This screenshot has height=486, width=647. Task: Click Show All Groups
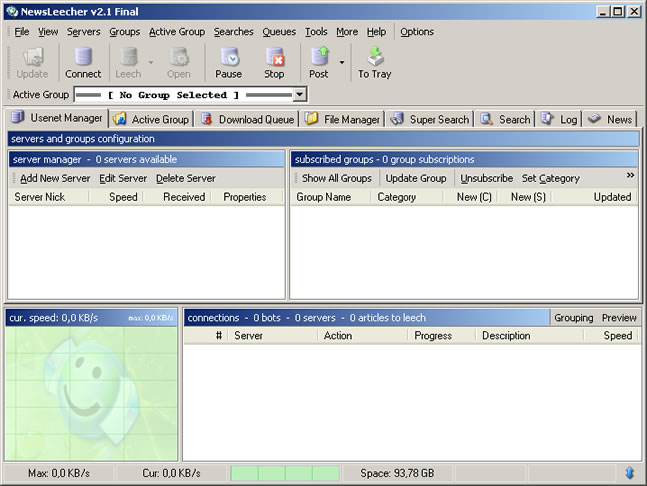coord(337,178)
